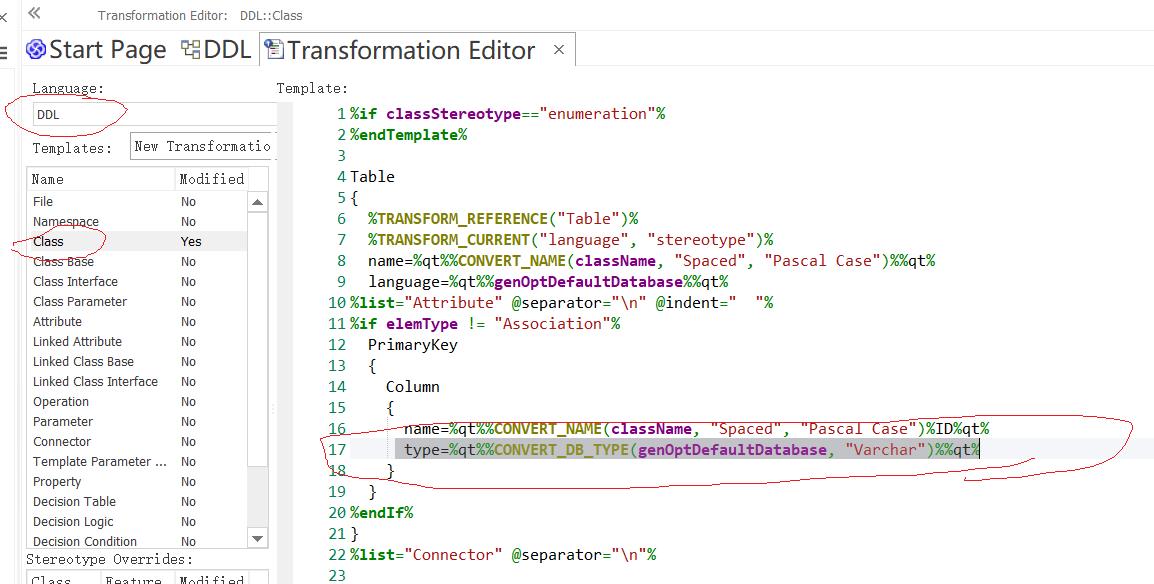Screen dimensions: 1154x584
Task: Click the PrimaryKey line in template
Action: pyautogui.click(x=413, y=344)
